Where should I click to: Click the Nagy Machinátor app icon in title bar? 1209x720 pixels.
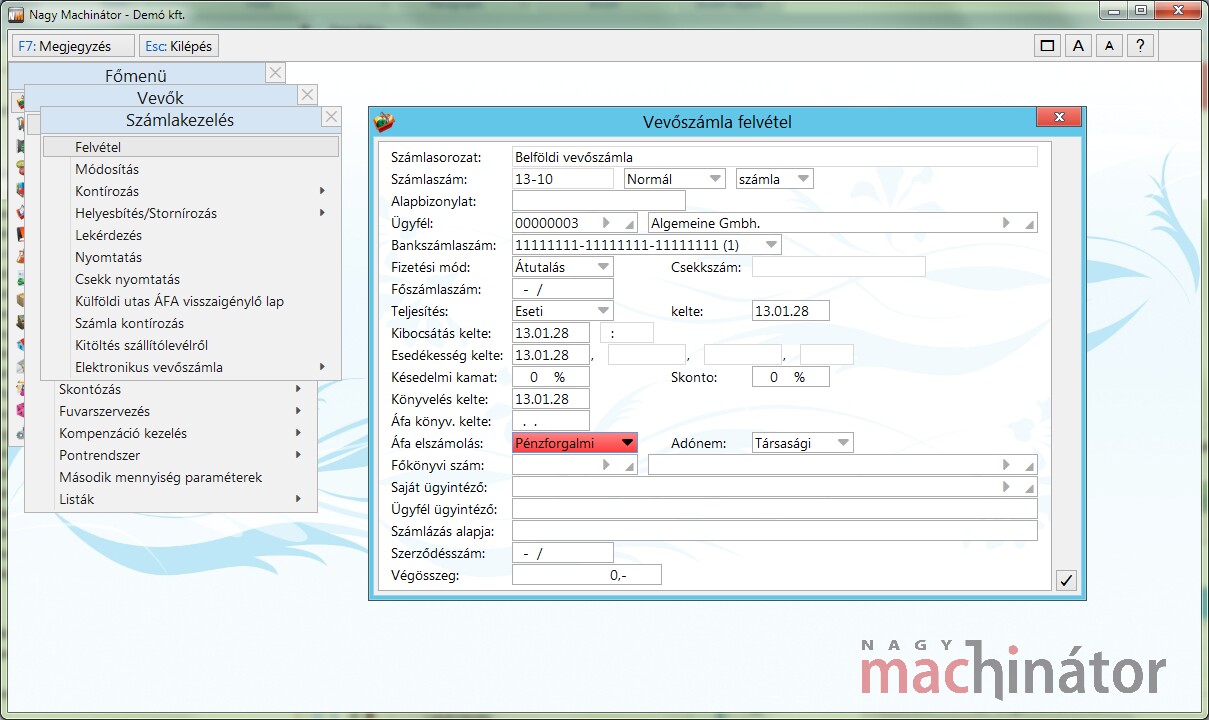coord(15,15)
